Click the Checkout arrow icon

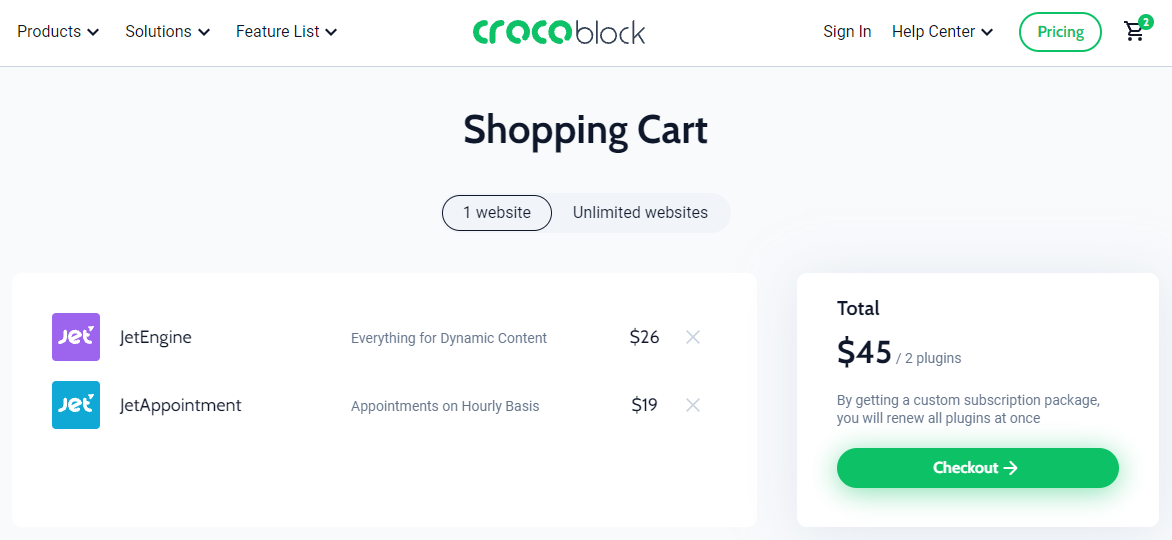(x=1011, y=468)
